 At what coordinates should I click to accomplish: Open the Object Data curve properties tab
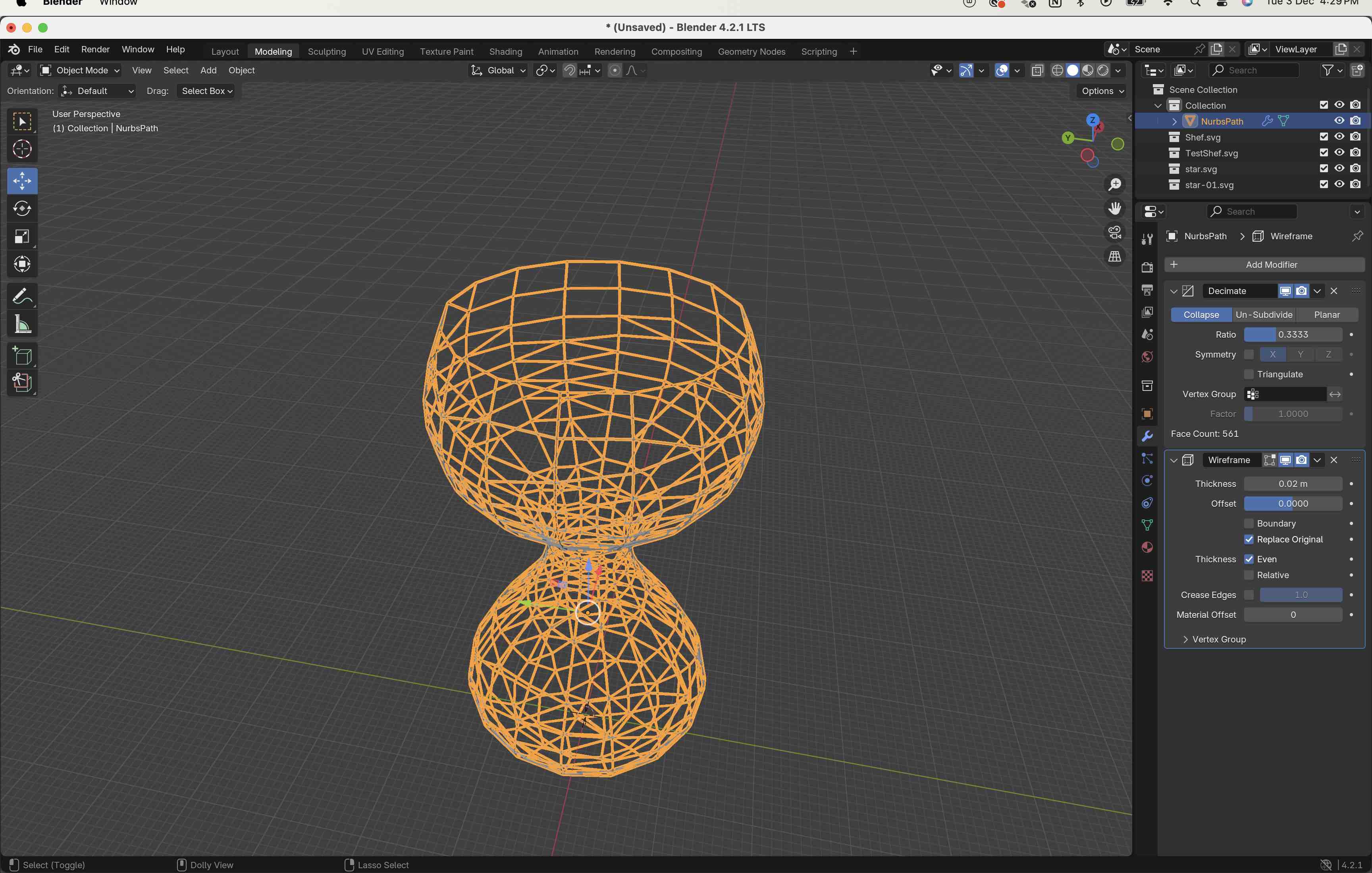[x=1147, y=525]
